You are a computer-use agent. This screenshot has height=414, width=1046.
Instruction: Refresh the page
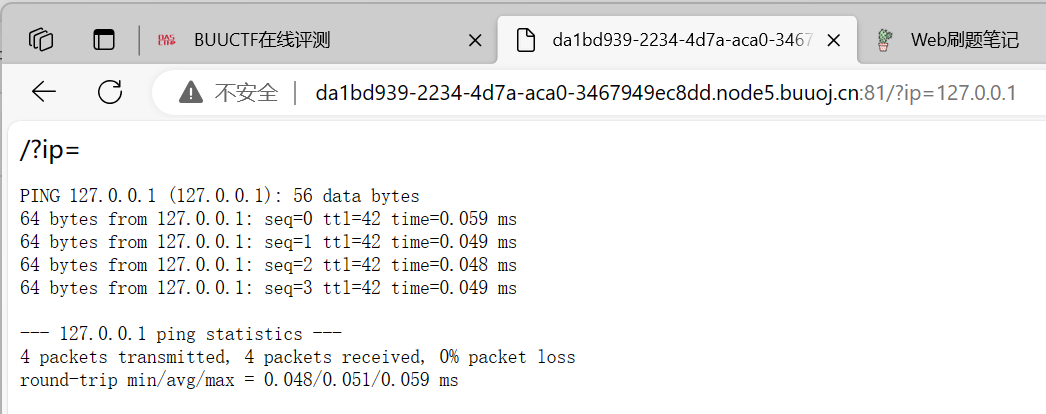(110, 92)
